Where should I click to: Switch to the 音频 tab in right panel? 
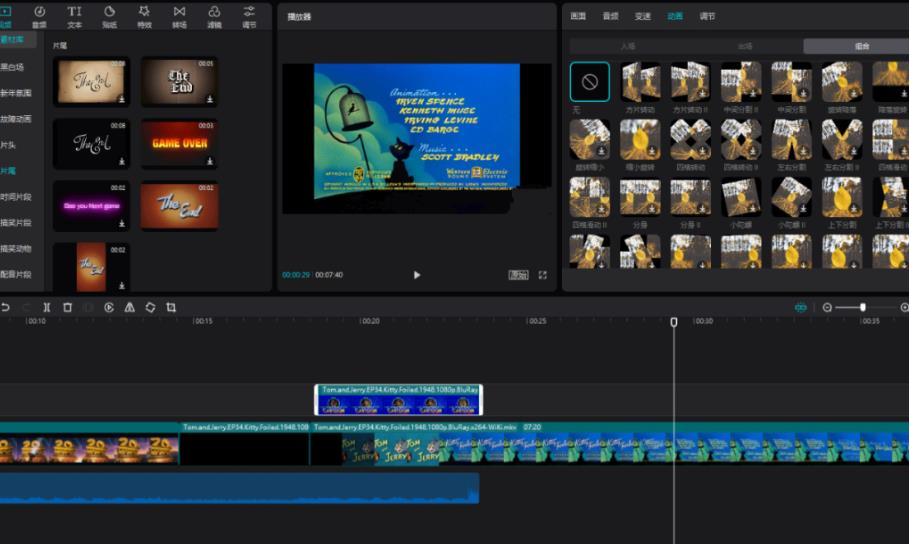(x=610, y=16)
